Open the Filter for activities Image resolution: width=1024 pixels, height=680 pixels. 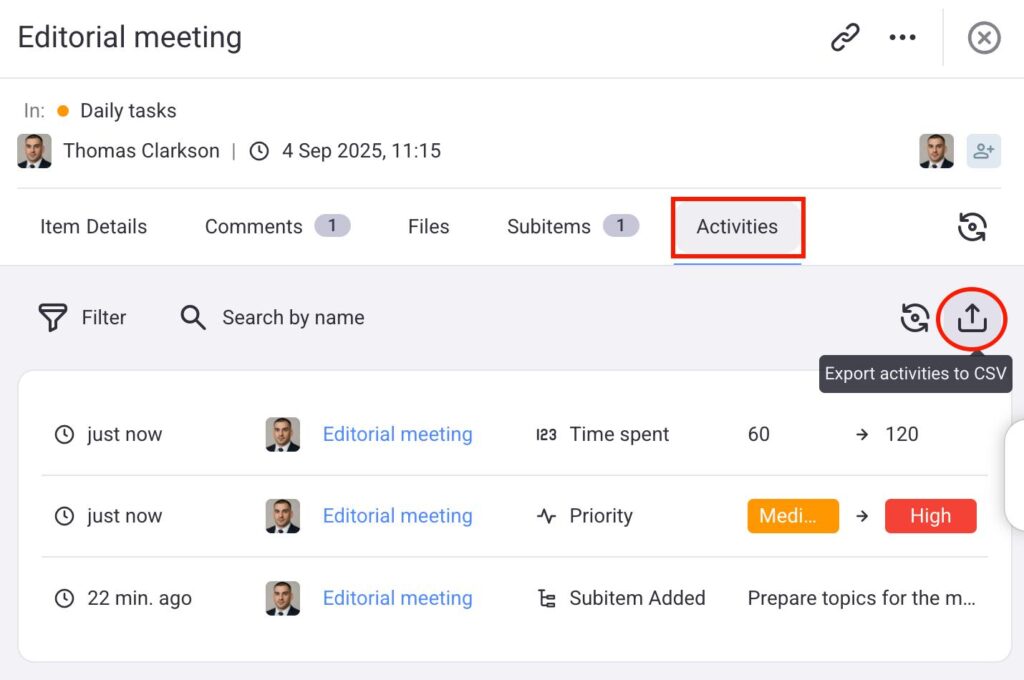coord(82,318)
